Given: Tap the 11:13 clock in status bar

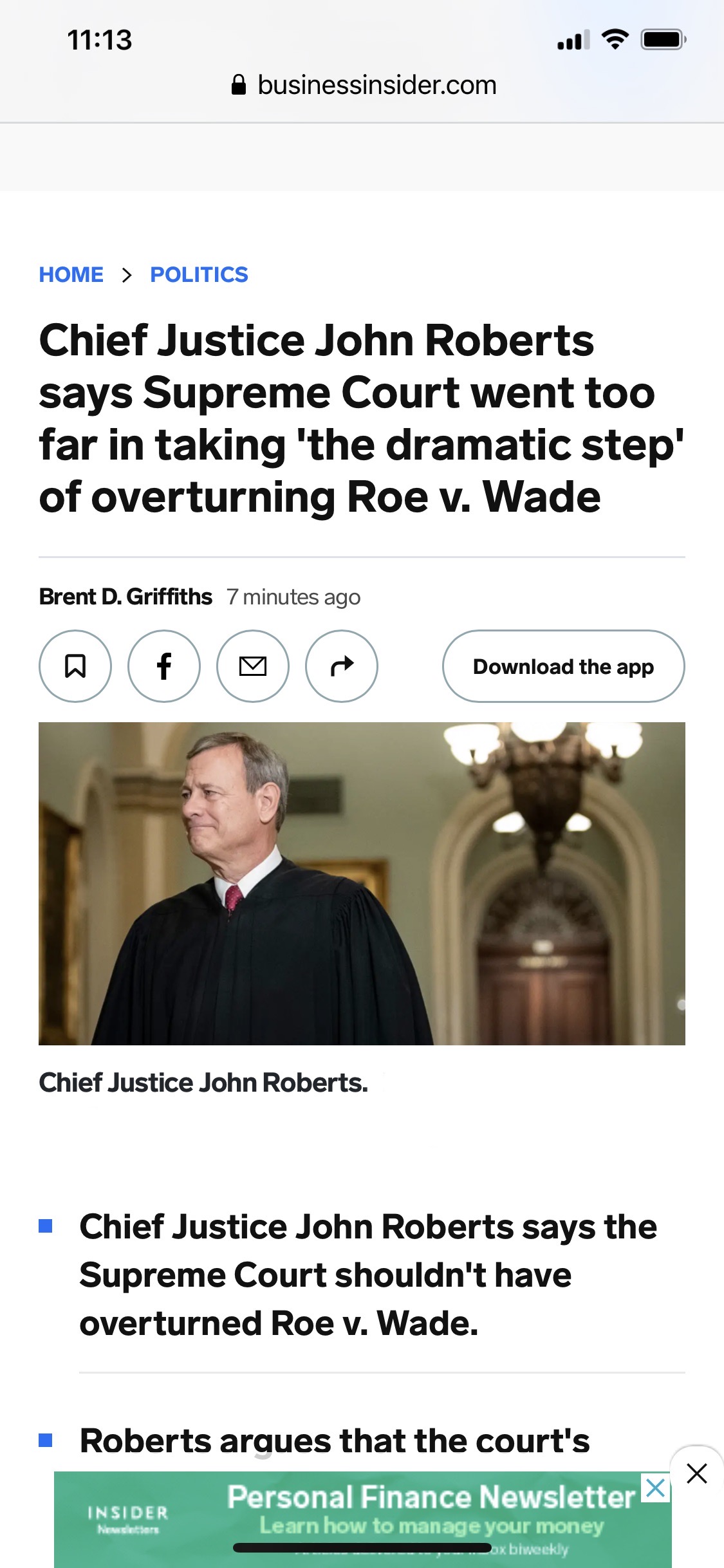Looking at the screenshot, I should (100, 40).
